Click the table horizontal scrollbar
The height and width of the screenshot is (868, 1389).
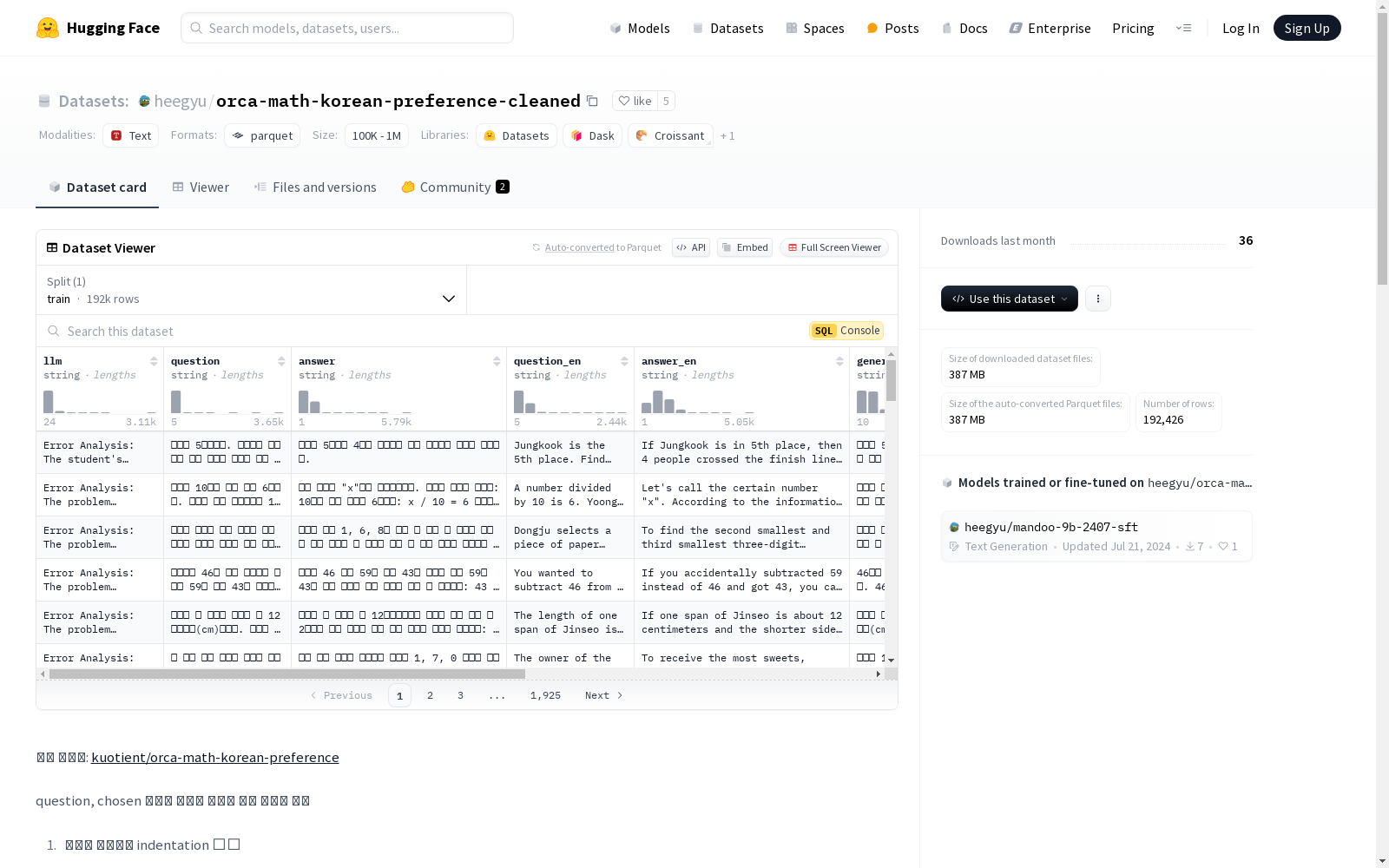tap(287, 674)
